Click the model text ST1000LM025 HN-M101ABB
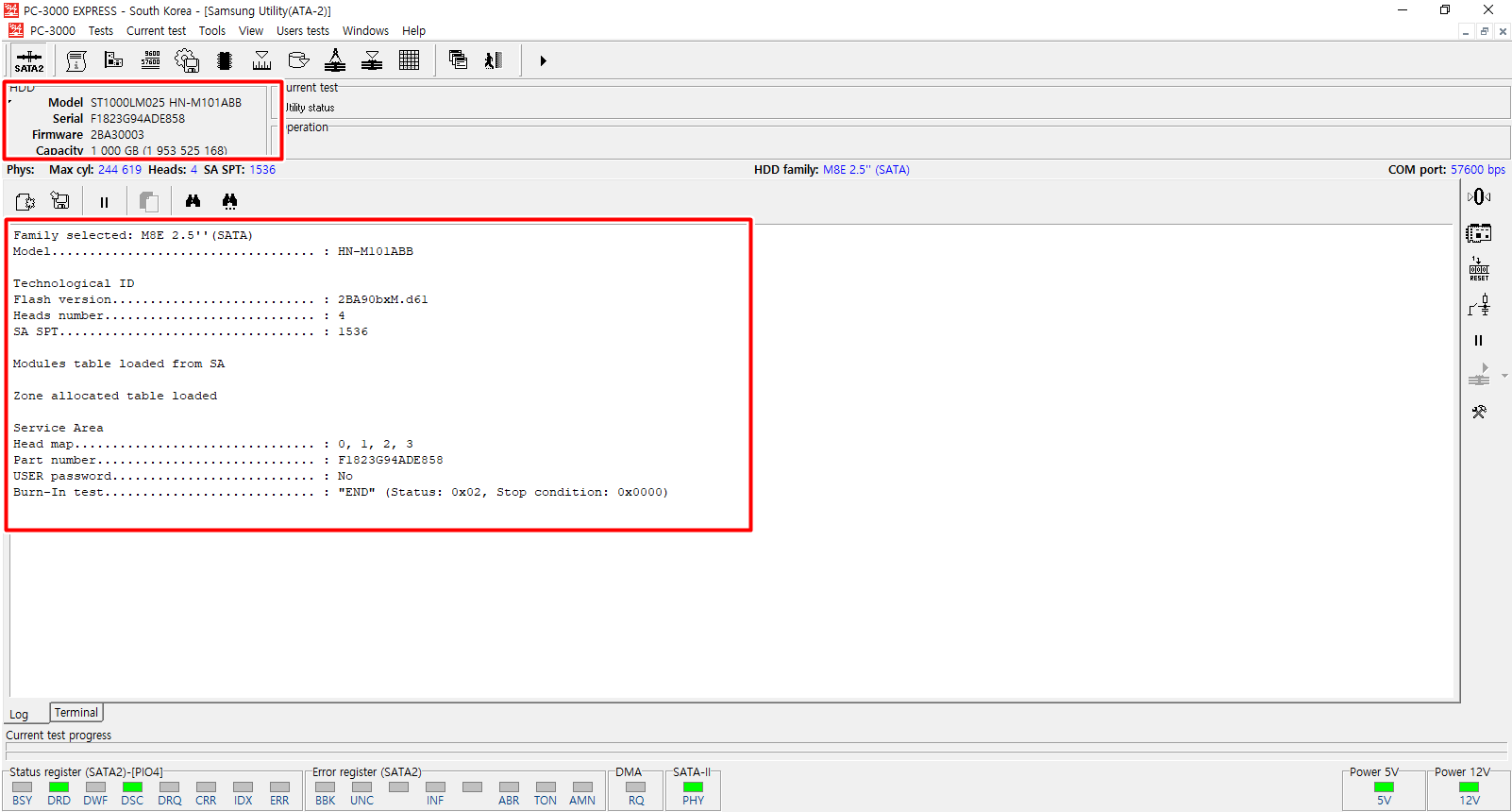Screen dimensions: 1512x812 point(166,103)
